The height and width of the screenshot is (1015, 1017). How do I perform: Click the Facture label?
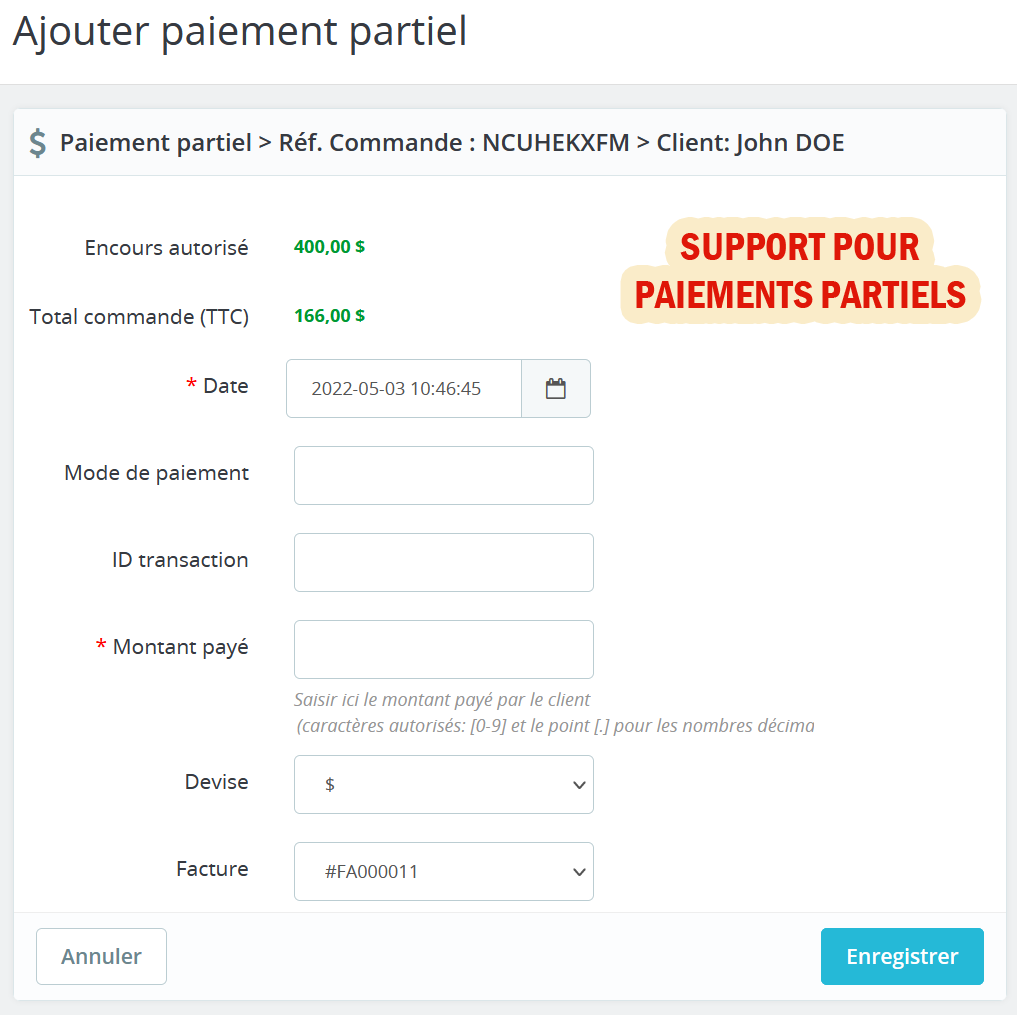pyautogui.click(x=212, y=869)
